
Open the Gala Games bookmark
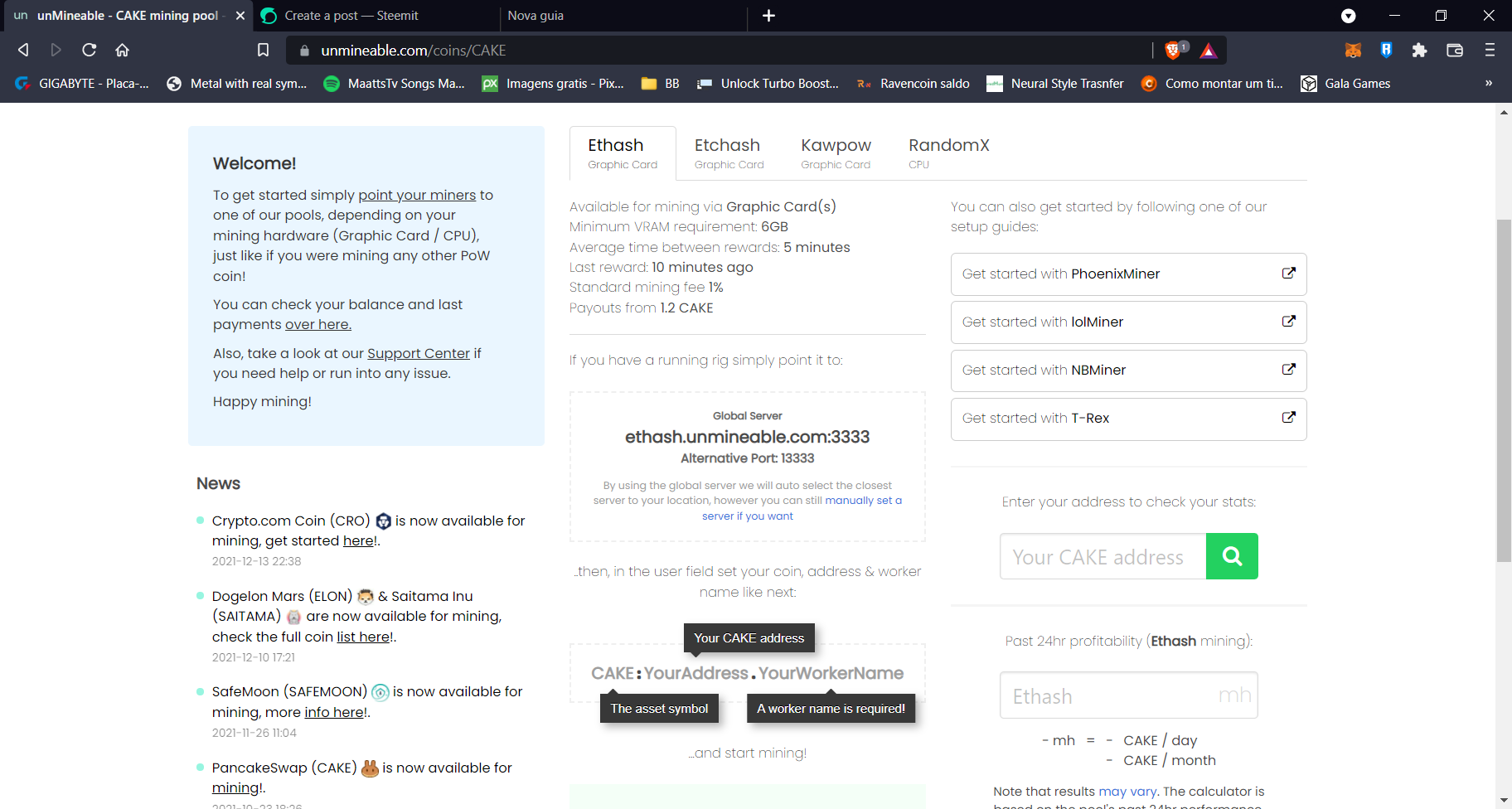click(1345, 84)
